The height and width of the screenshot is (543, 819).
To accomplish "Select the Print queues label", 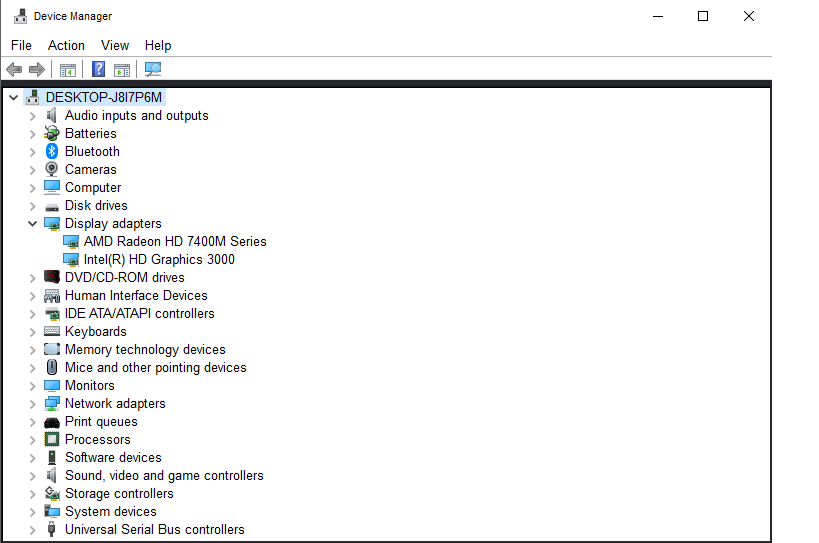I will tap(101, 421).
